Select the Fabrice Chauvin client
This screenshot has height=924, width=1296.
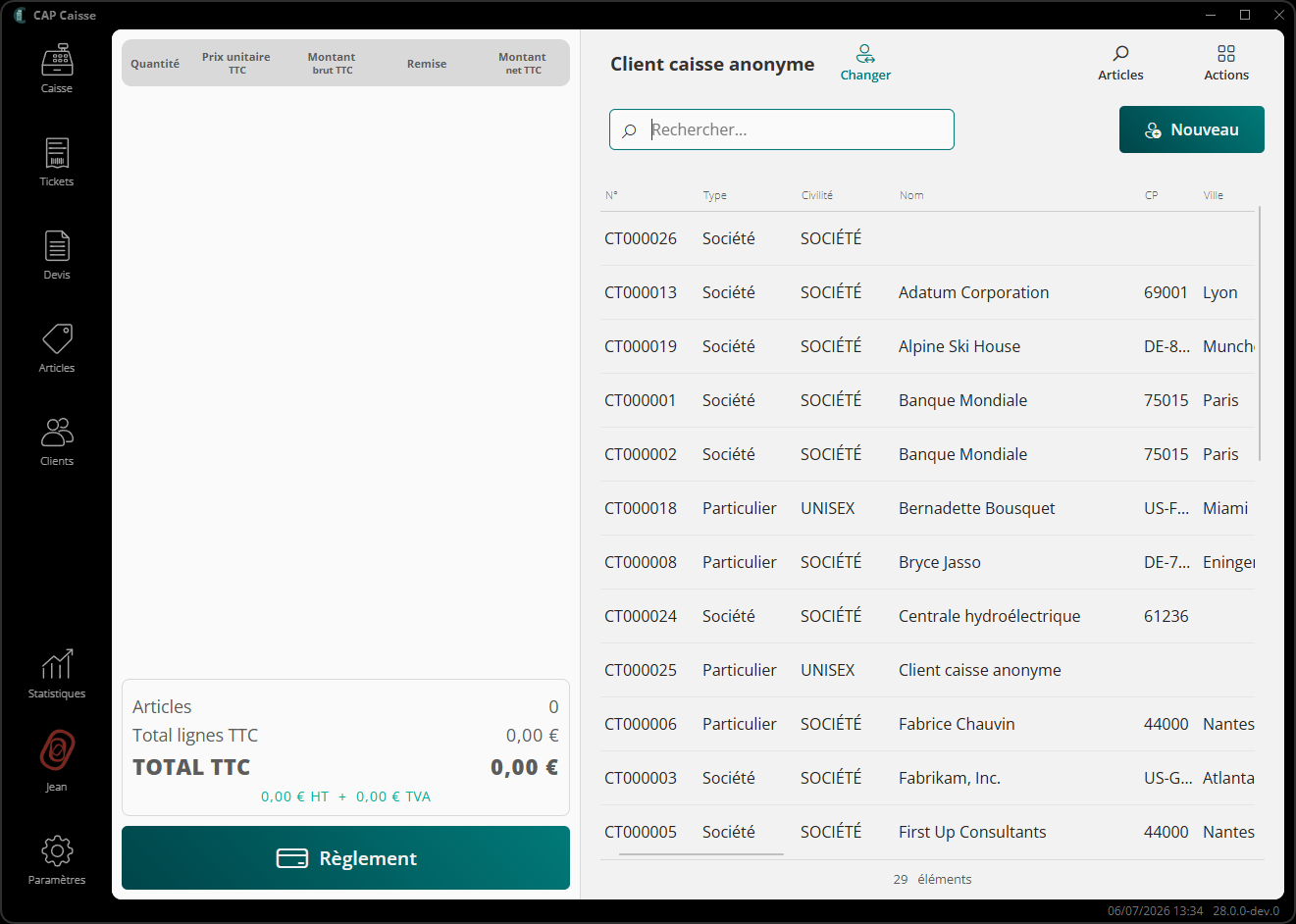(928, 724)
